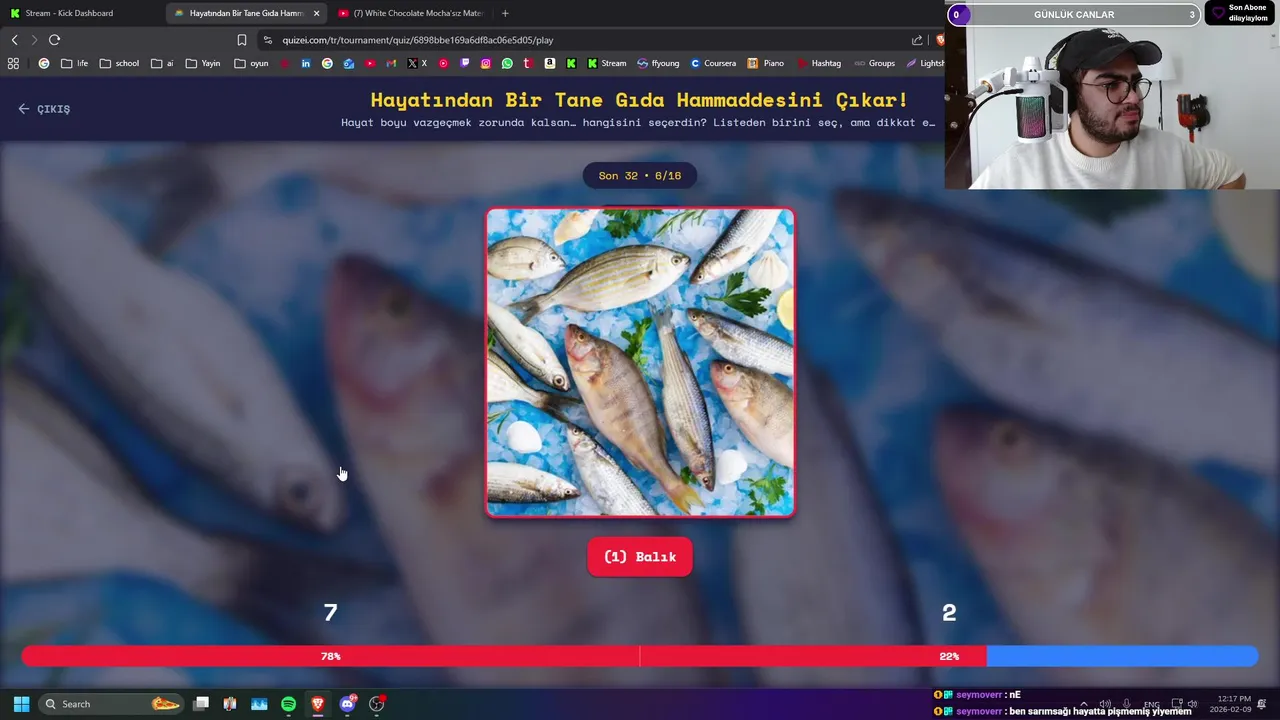Open the Coursera bookmark
This screenshot has height=720, width=1280.
click(x=713, y=63)
